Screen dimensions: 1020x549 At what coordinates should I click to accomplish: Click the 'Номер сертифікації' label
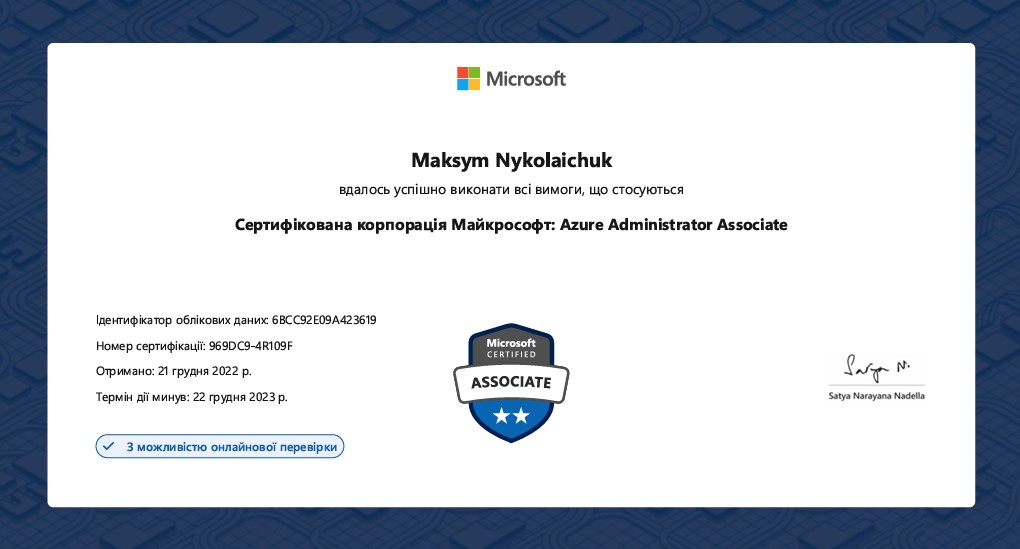click(150, 346)
